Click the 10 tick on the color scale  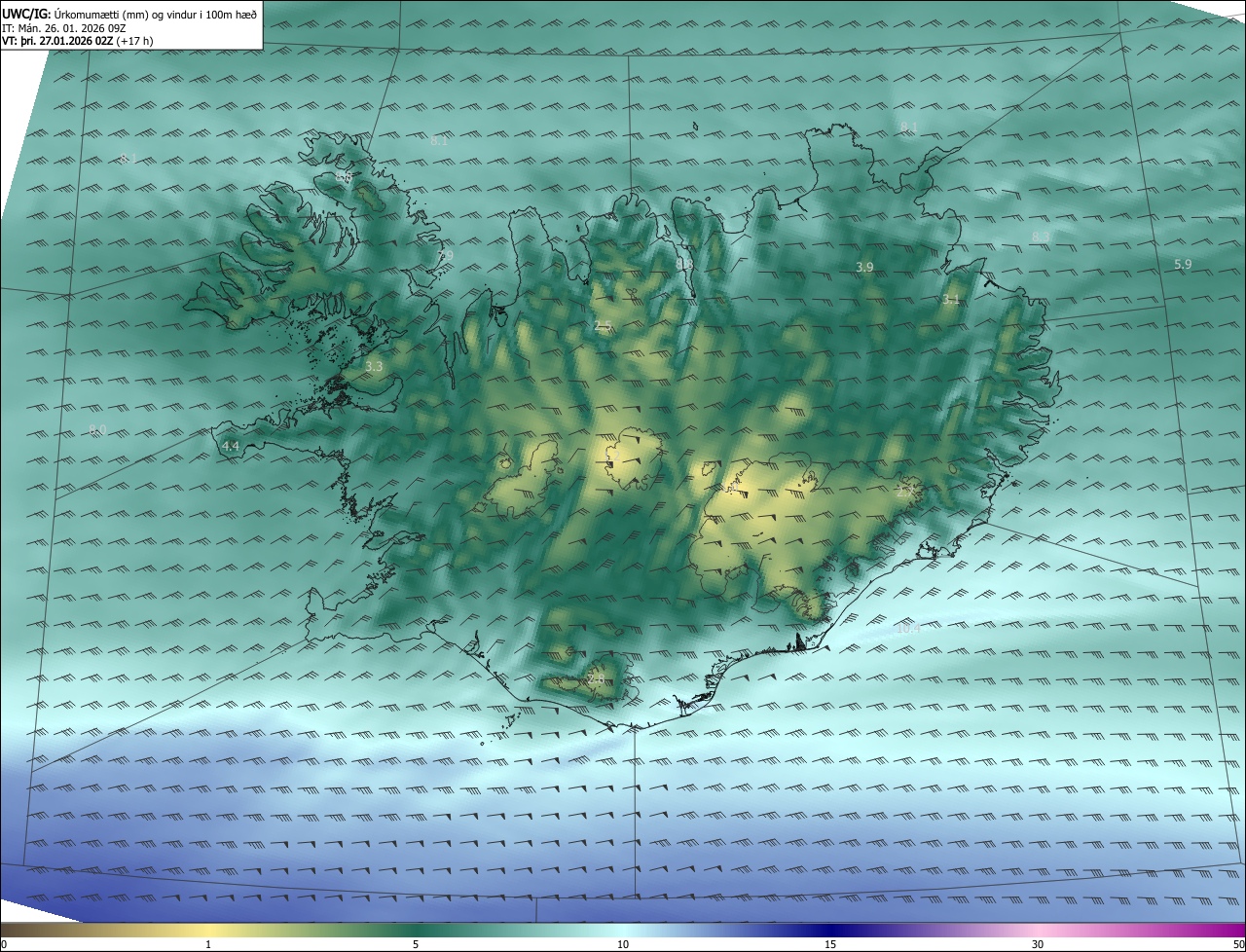click(623, 944)
